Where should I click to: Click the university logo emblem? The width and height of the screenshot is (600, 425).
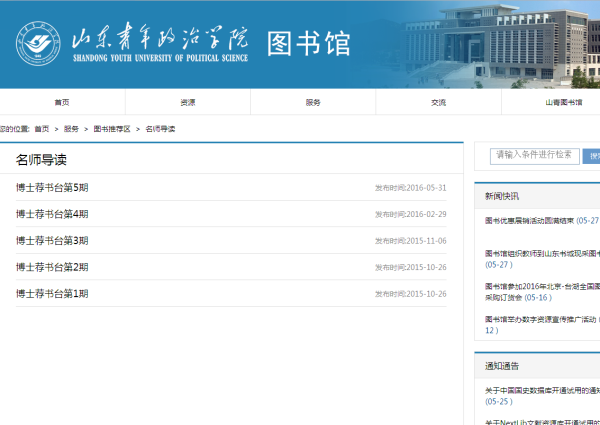tap(37, 44)
